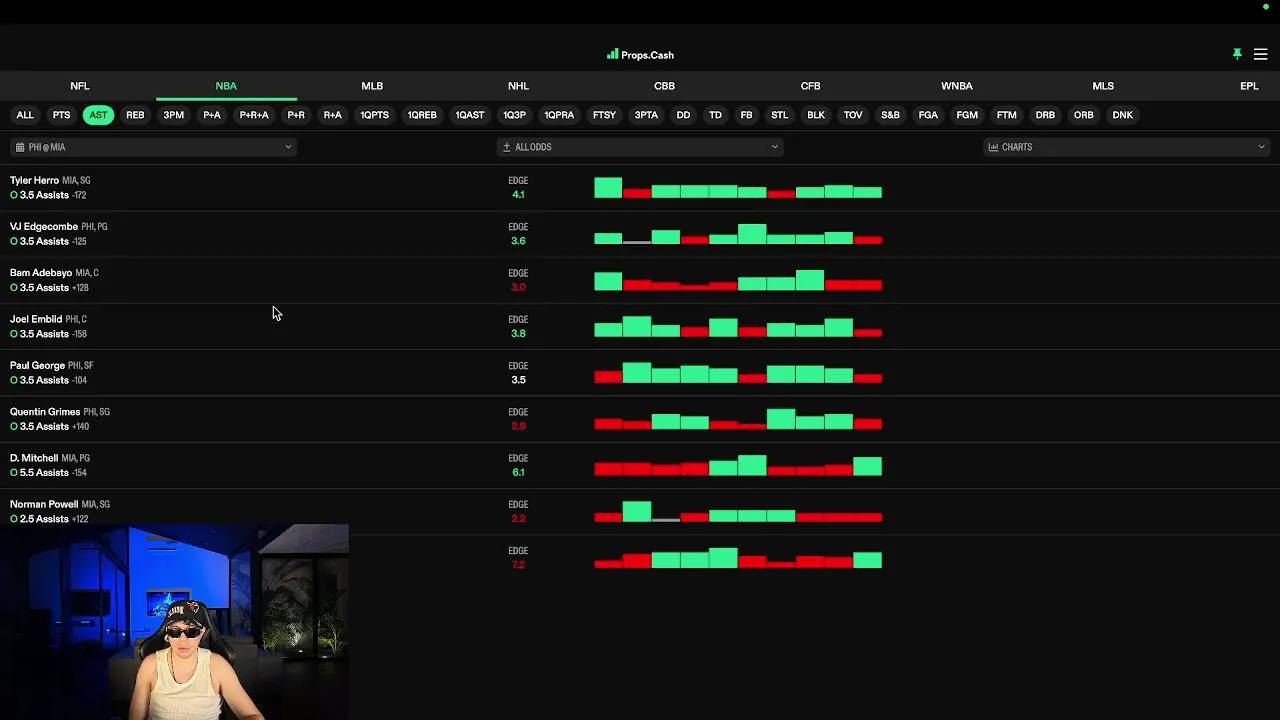The height and width of the screenshot is (720, 1280).
Task: Click the over circle icon beside Joel Embiid's line
Action: pos(14,334)
